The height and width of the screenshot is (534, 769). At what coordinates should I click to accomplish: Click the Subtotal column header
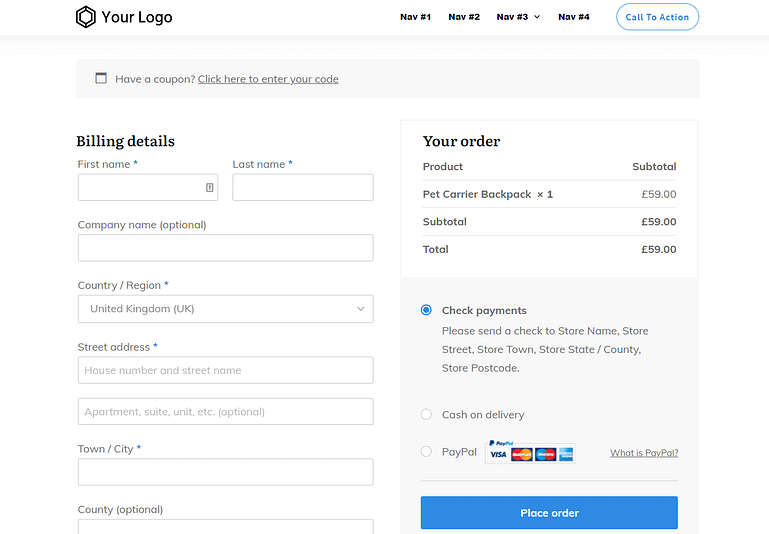tap(654, 167)
